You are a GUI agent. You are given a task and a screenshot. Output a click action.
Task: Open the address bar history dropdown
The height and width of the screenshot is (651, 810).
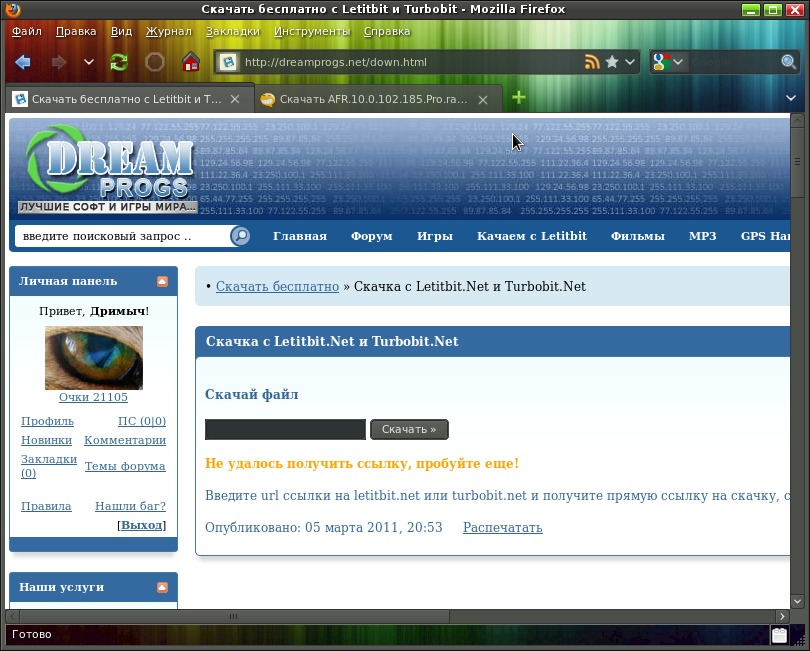point(630,62)
